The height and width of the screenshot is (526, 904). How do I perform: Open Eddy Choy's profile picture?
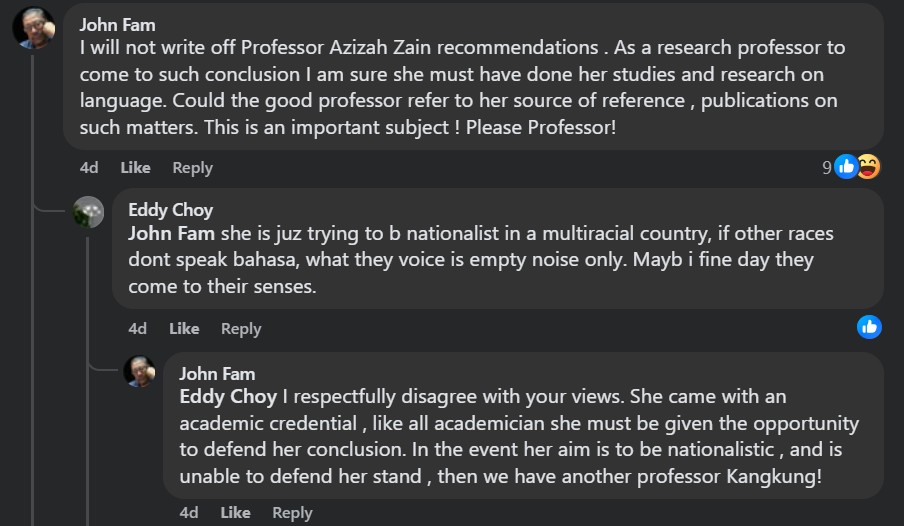[89, 212]
